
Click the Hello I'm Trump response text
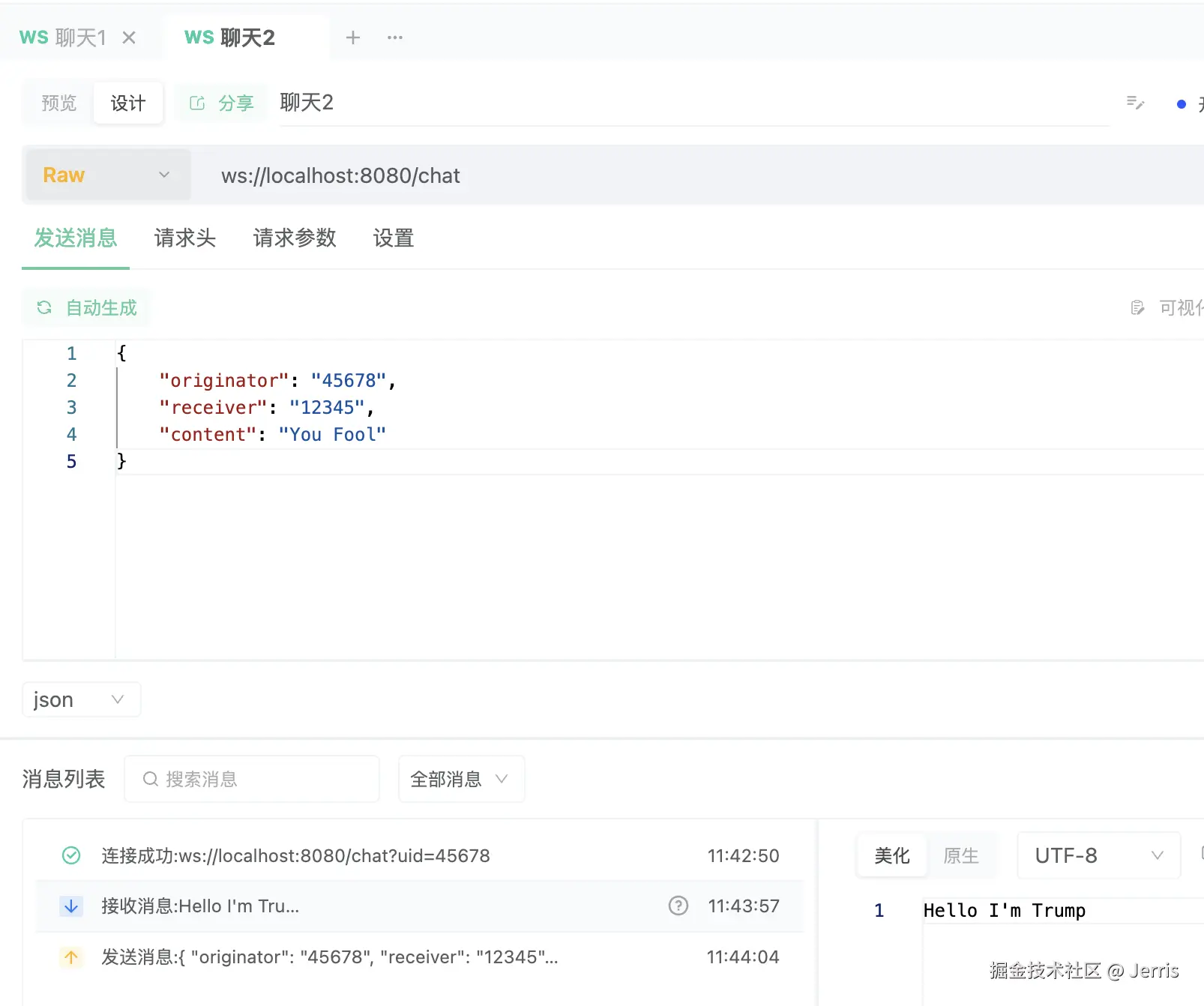pyautogui.click(x=1005, y=910)
